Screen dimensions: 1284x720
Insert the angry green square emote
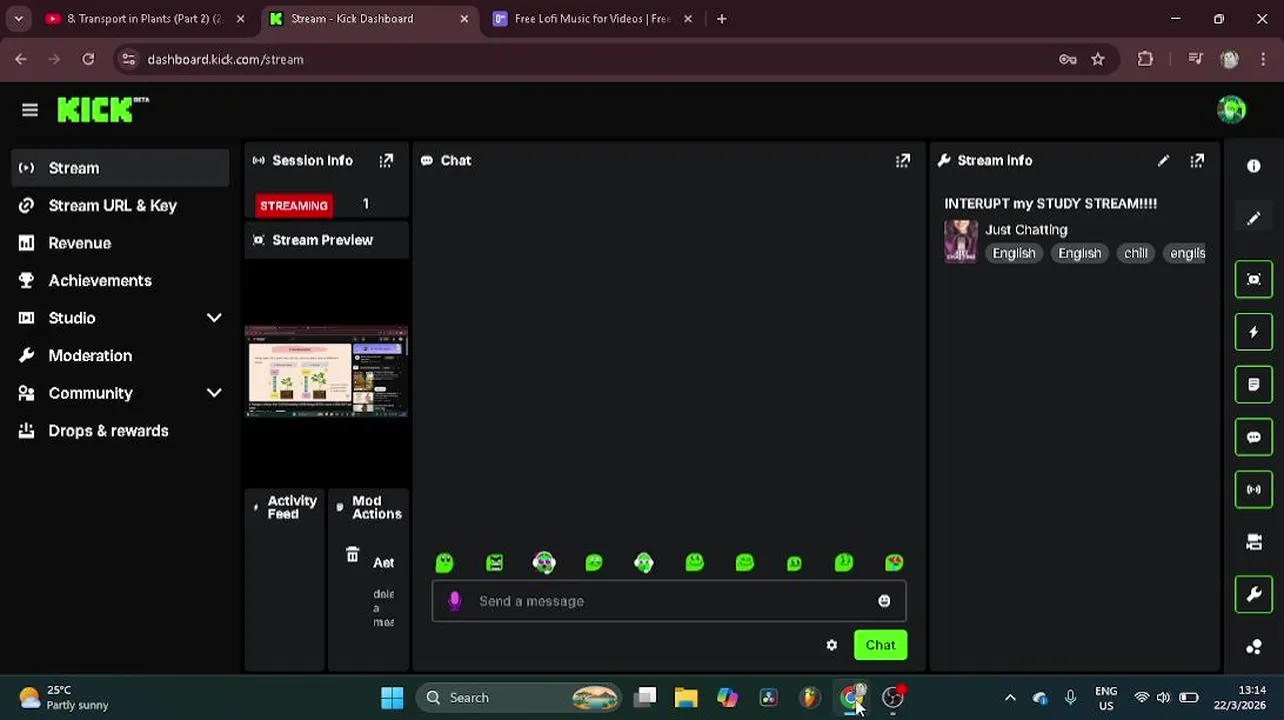494,563
